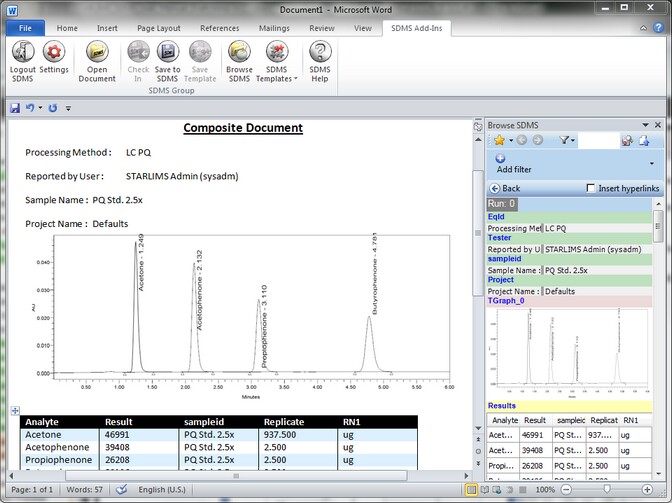Click the Zoom Out minus button
672x503 pixels.
[x=567, y=489]
